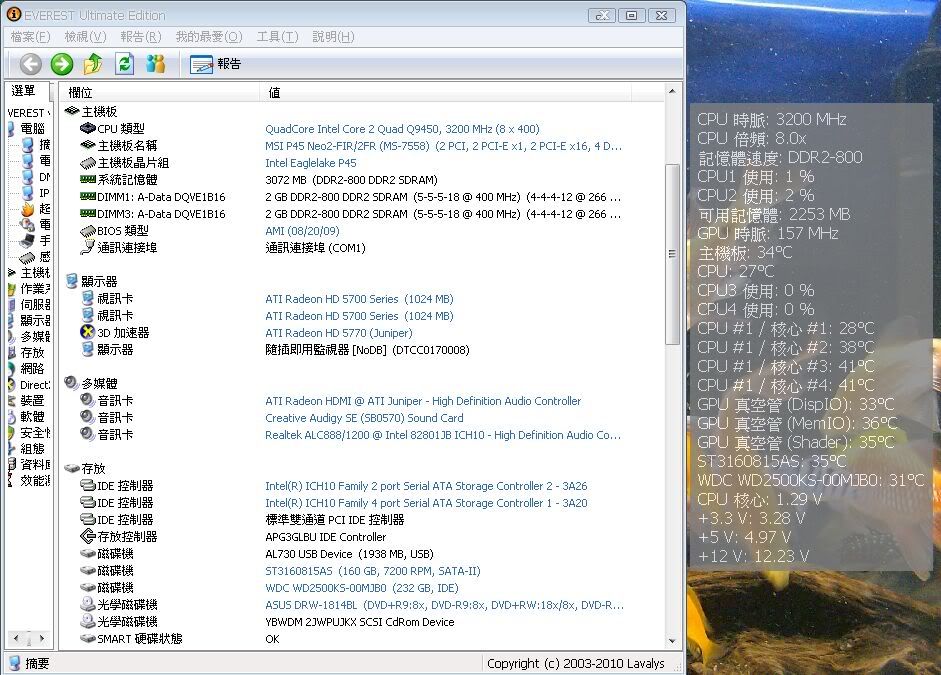
Task: Open ICH10 2 port SATA Controller link
Action: point(426,486)
